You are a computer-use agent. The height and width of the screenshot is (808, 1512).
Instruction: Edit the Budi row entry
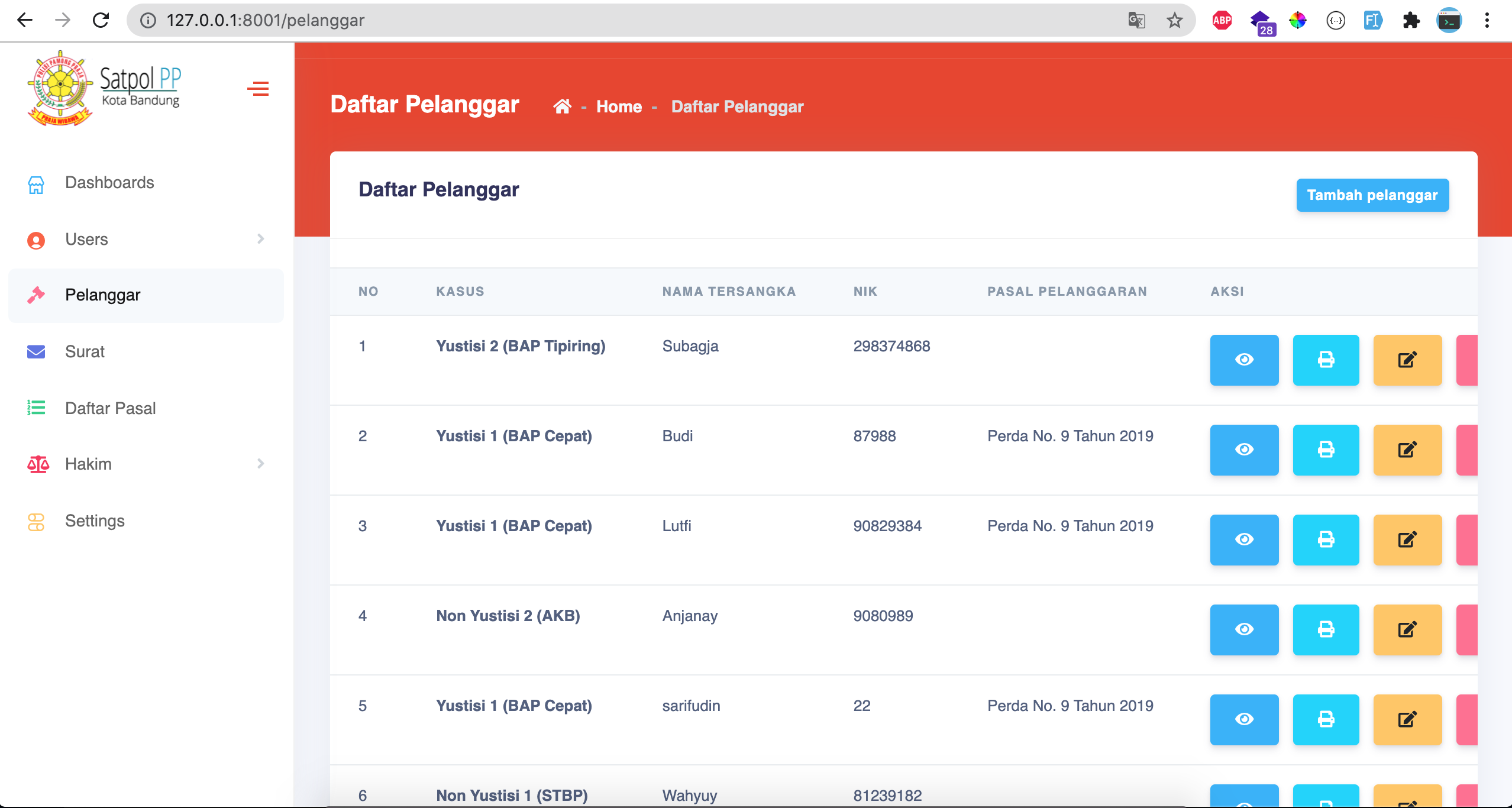[1407, 450]
